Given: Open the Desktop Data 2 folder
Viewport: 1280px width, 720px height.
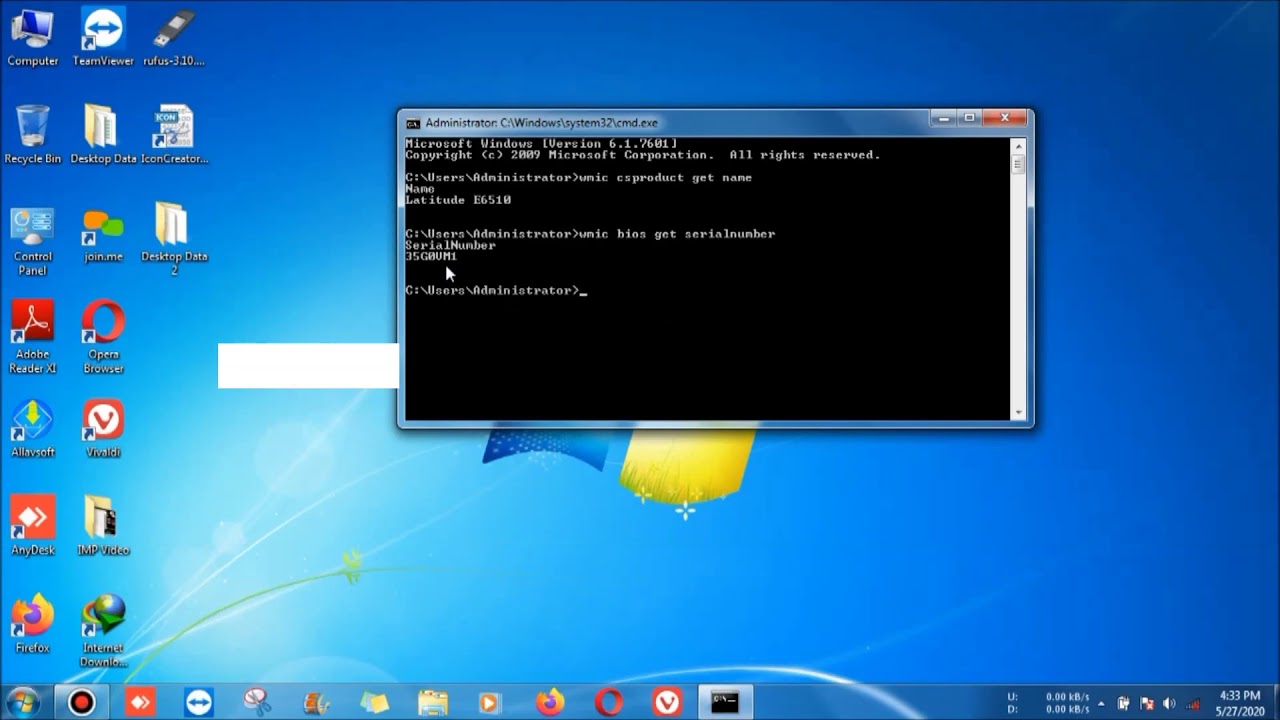Looking at the screenshot, I should point(174,240).
